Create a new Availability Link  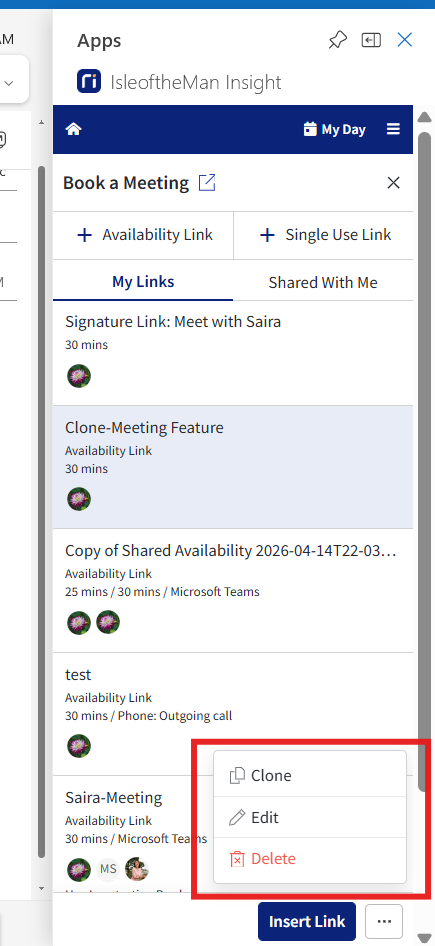[x=143, y=235]
